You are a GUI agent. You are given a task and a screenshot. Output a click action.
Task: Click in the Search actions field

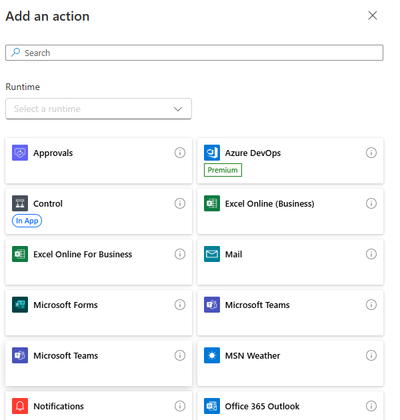[194, 53]
